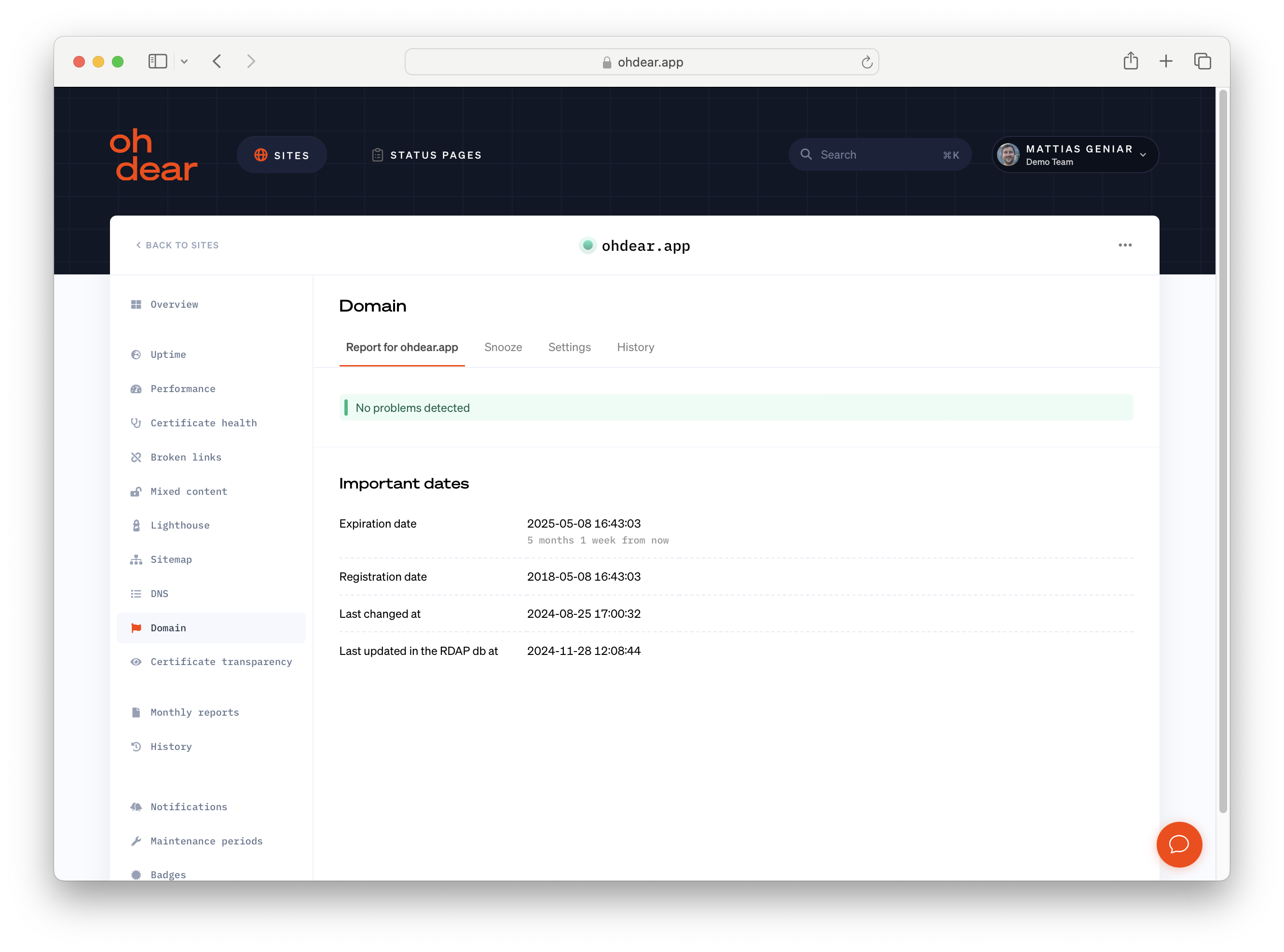Image resolution: width=1284 pixels, height=952 pixels.
Task: Open Monthly reports in sidebar
Action: (194, 712)
